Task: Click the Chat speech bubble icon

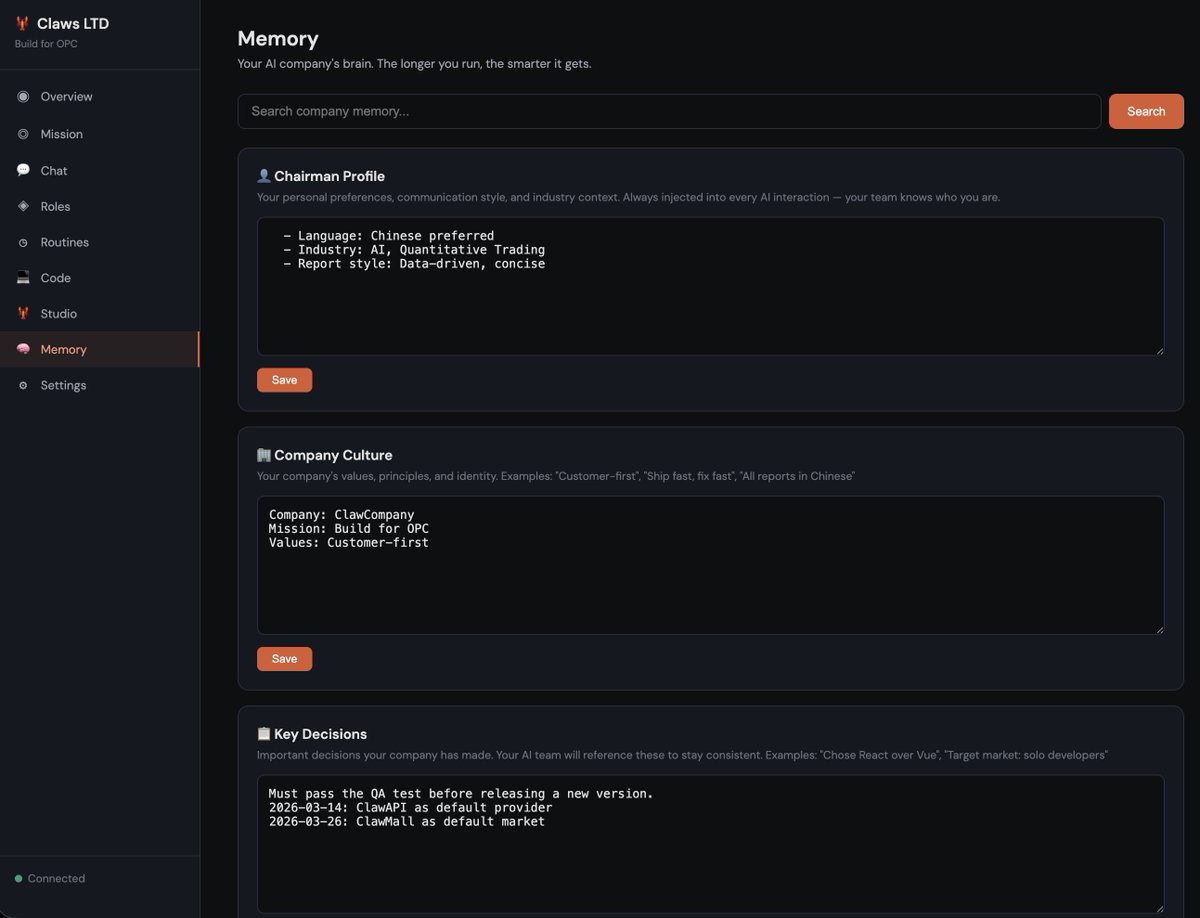Action: [x=23, y=170]
